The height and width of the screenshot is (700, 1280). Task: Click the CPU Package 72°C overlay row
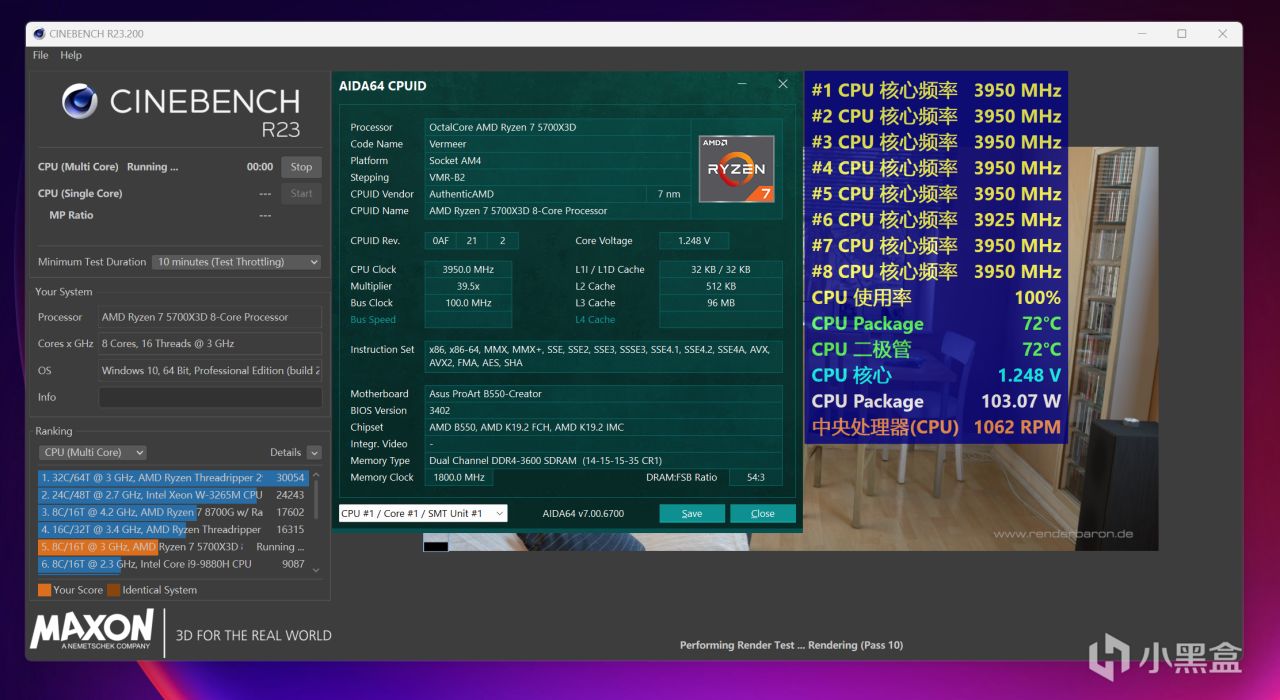(936, 324)
